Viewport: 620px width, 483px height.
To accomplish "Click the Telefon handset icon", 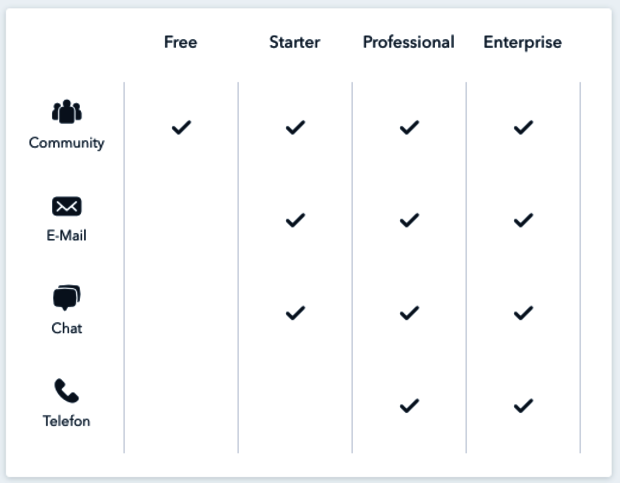I will tap(67, 391).
